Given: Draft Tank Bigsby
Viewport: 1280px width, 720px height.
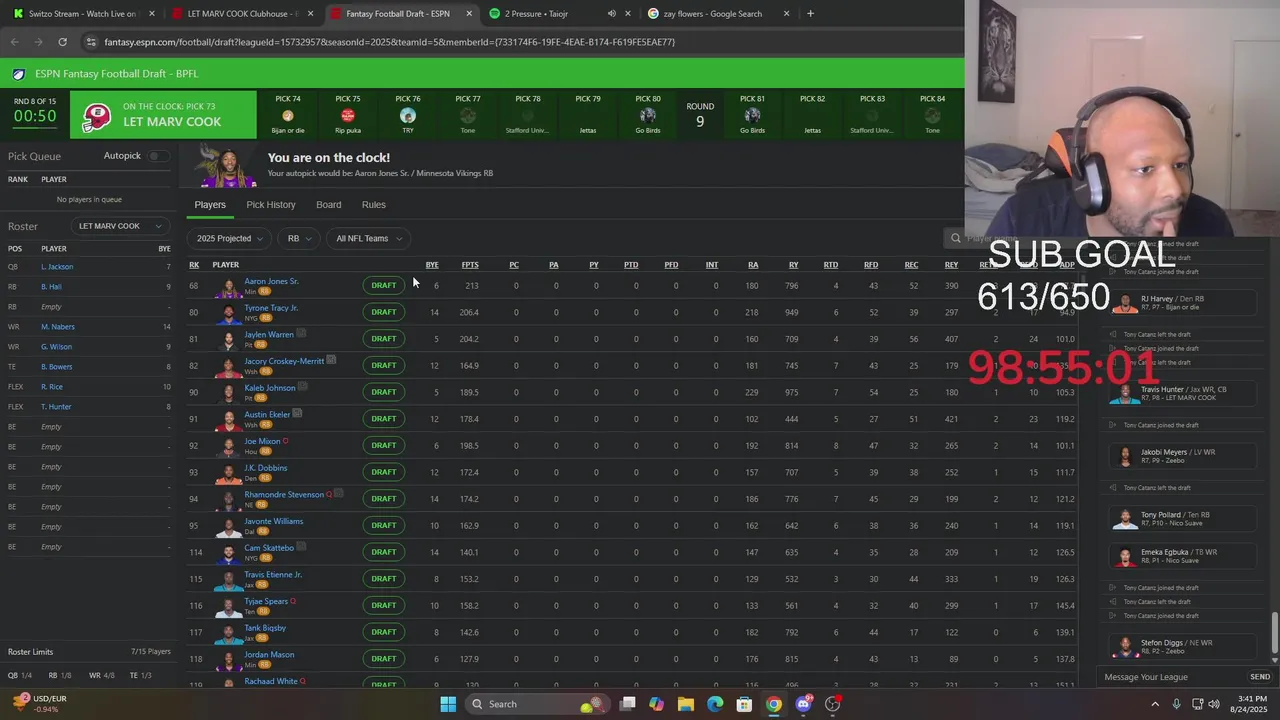Looking at the screenshot, I should click(x=384, y=632).
